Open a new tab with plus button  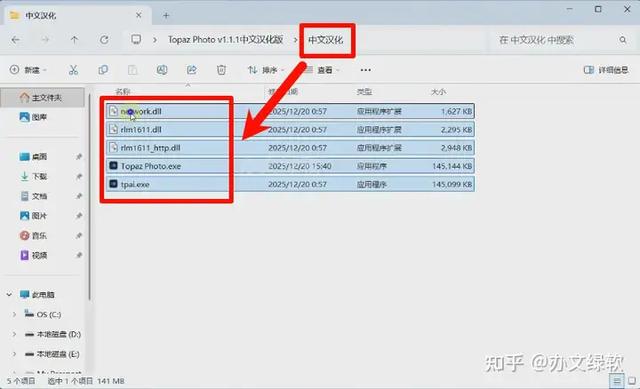point(166,16)
